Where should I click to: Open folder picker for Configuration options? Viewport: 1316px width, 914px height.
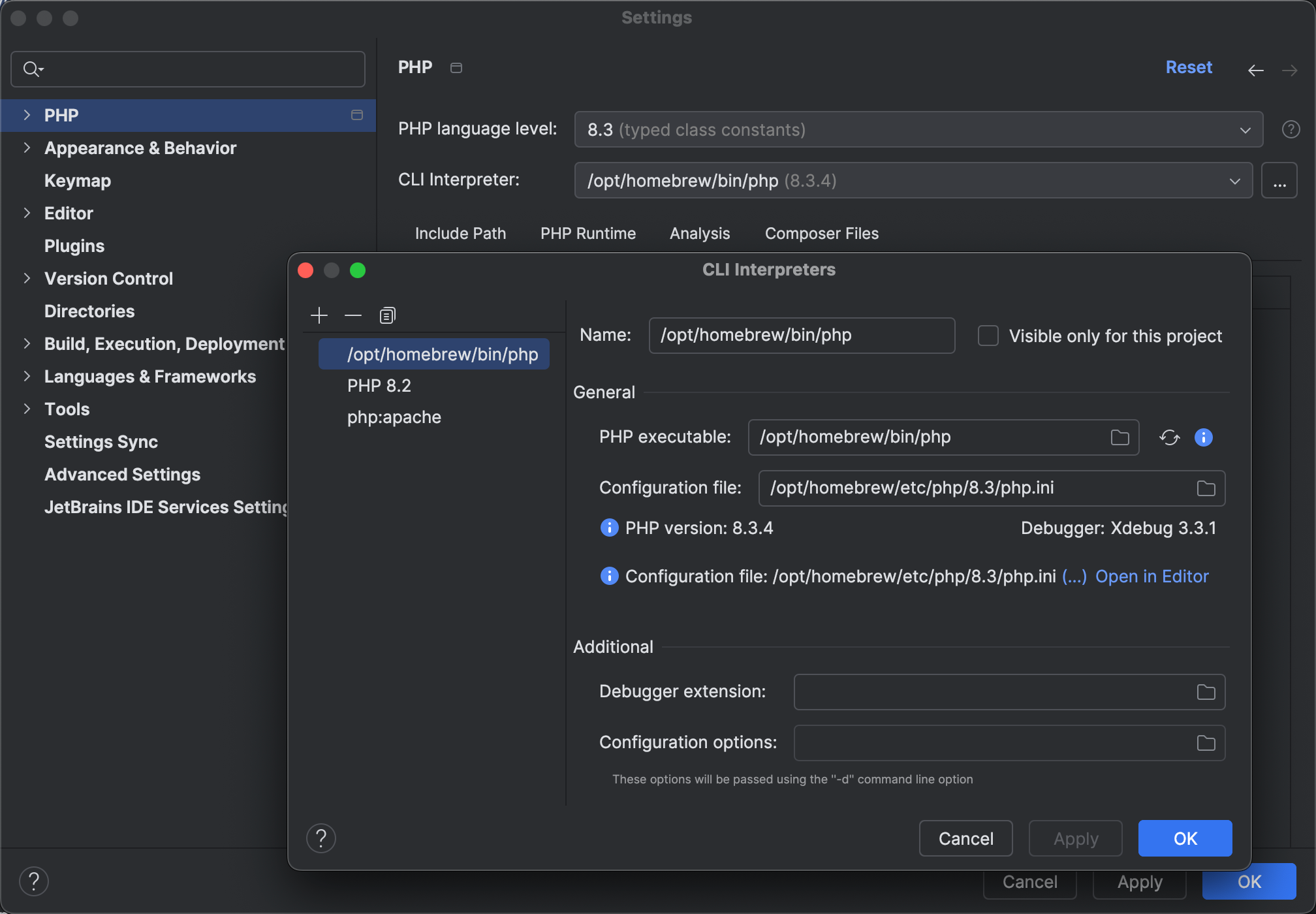tap(1206, 742)
